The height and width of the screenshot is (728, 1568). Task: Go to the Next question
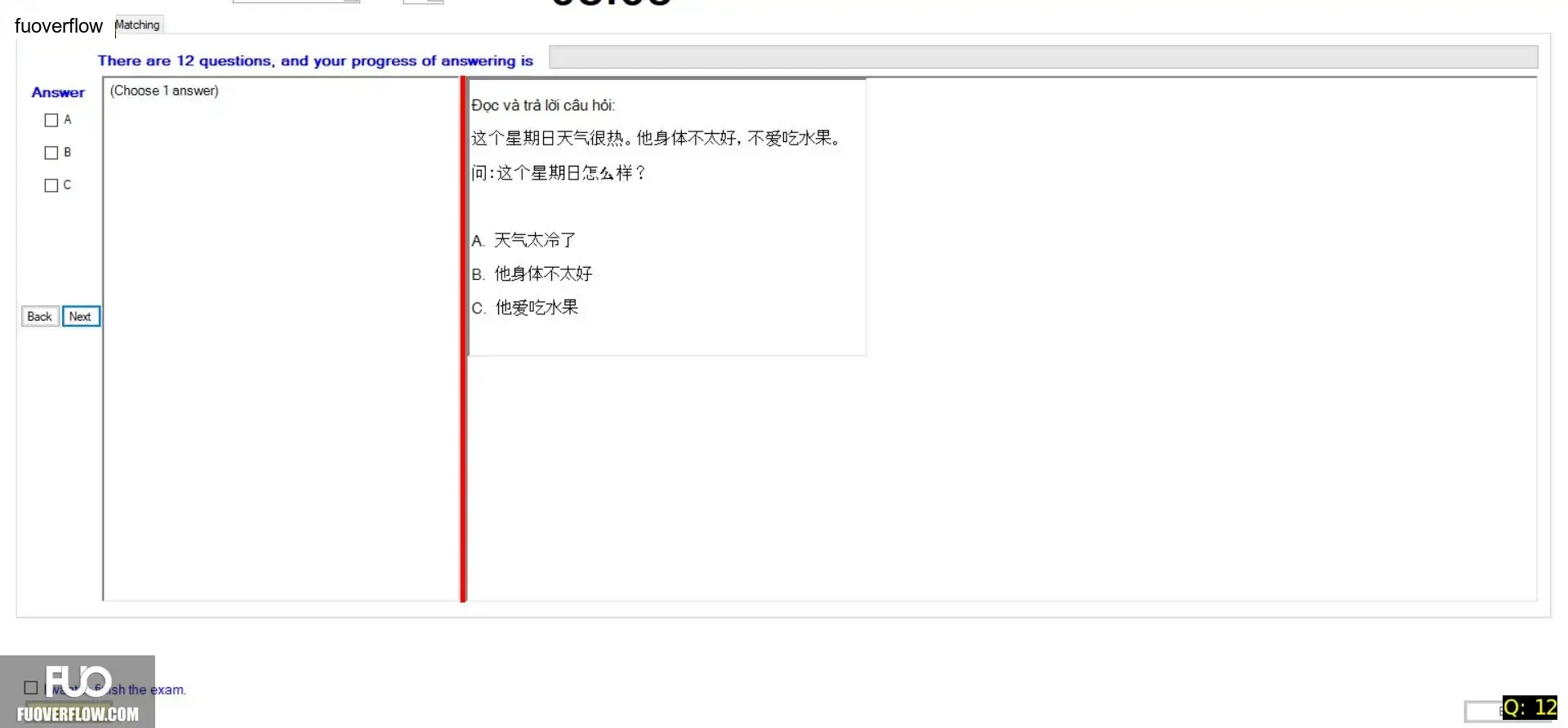pyautogui.click(x=81, y=317)
